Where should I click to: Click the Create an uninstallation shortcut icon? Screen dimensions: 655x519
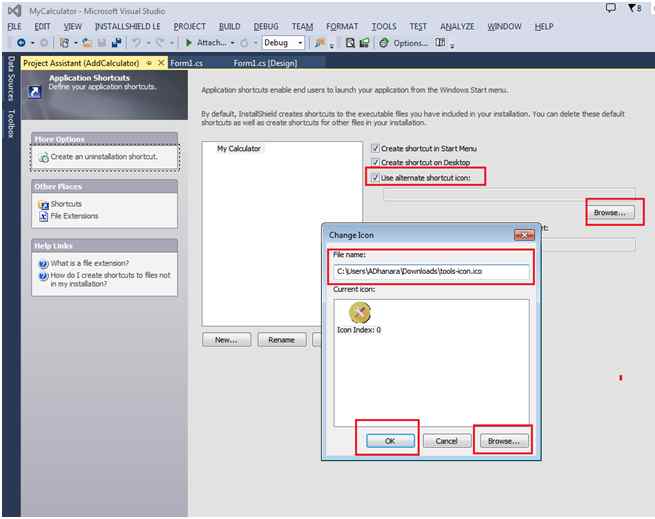coord(43,157)
